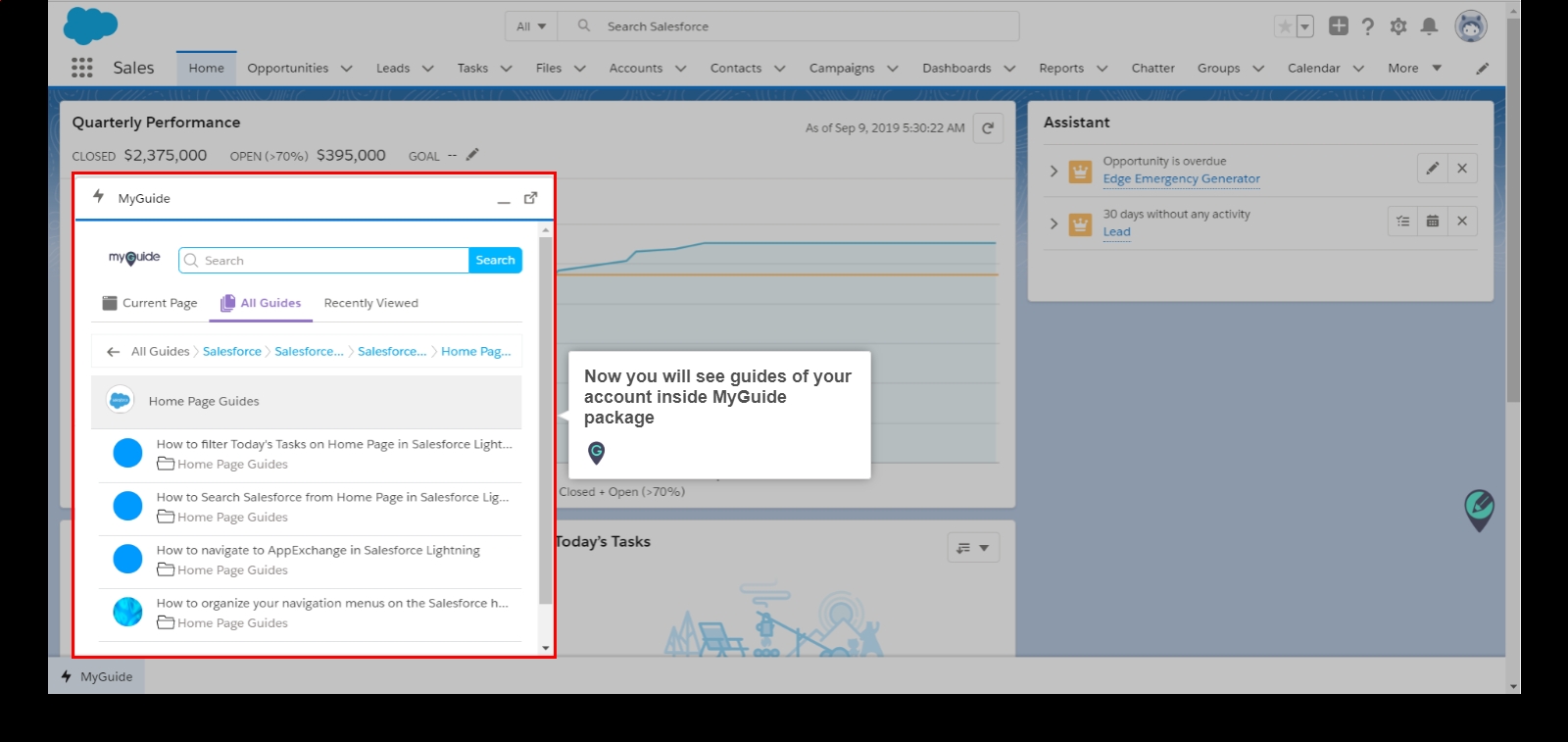
Task: Create event for the inactive lead
Action: (1433, 222)
